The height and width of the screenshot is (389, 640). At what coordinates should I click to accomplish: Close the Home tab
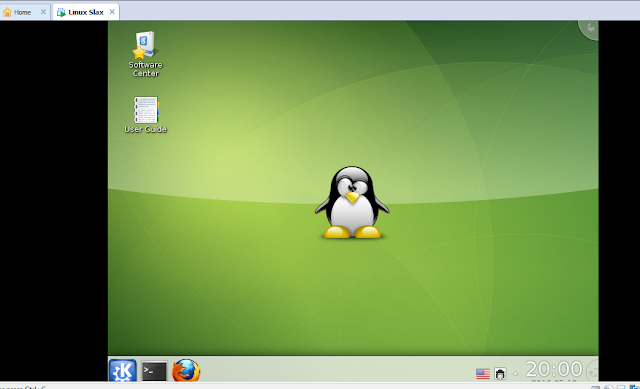click(x=43, y=12)
